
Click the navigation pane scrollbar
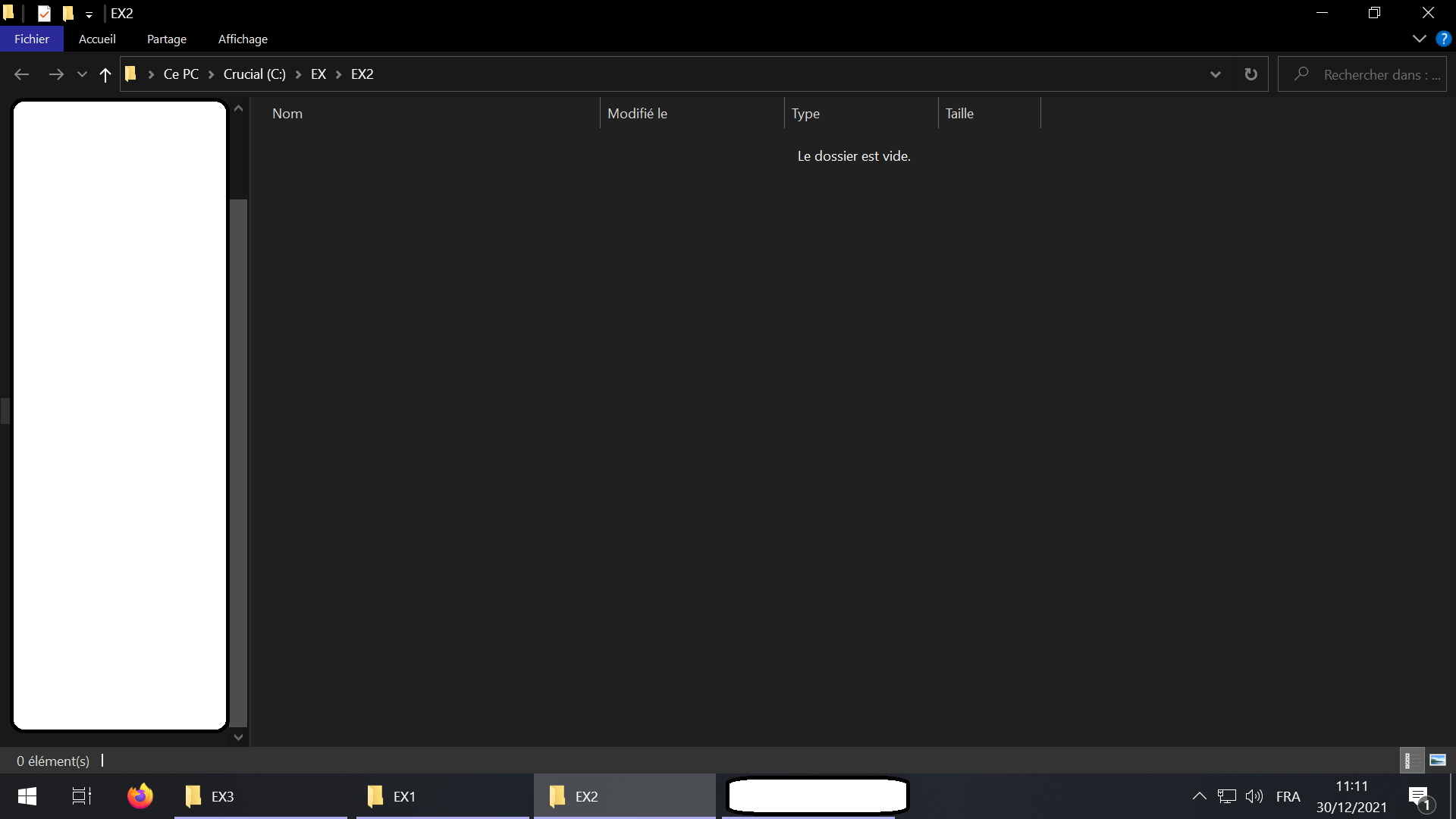point(238,455)
